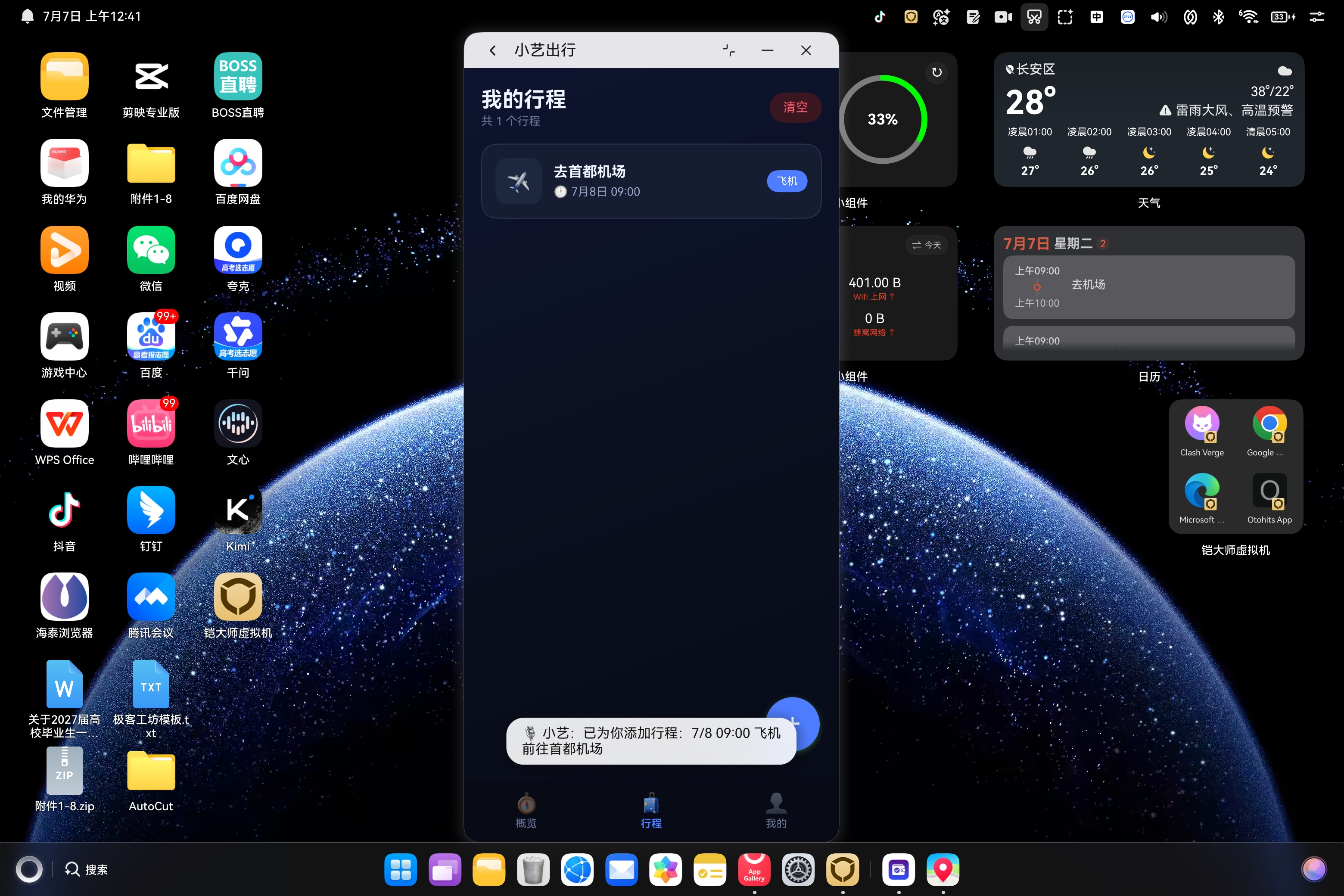Refresh the 33% ring widget
Screen dimensions: 1344x896
(x=936, y=72)
